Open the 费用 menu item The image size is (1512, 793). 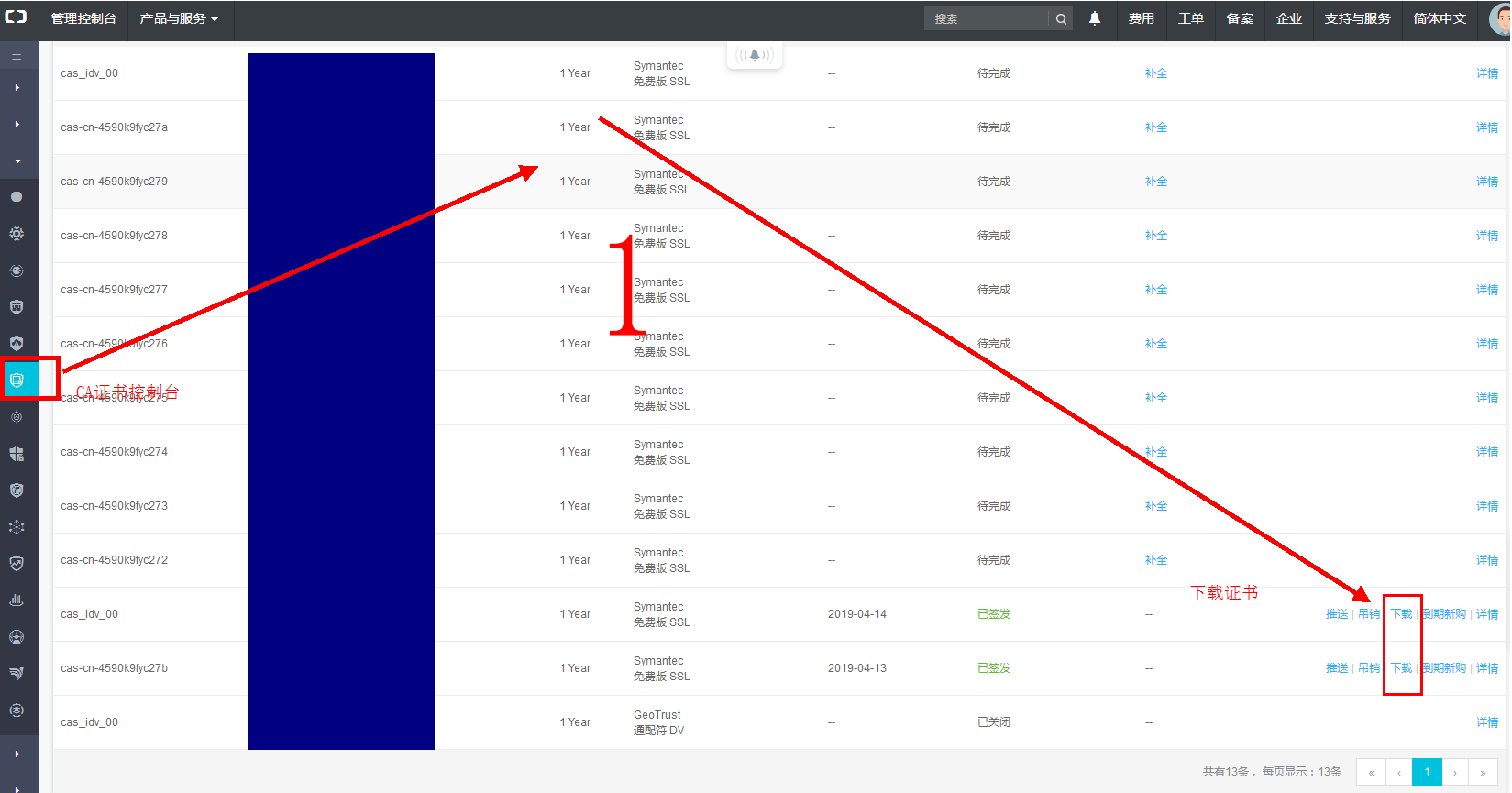(1141, 19)
